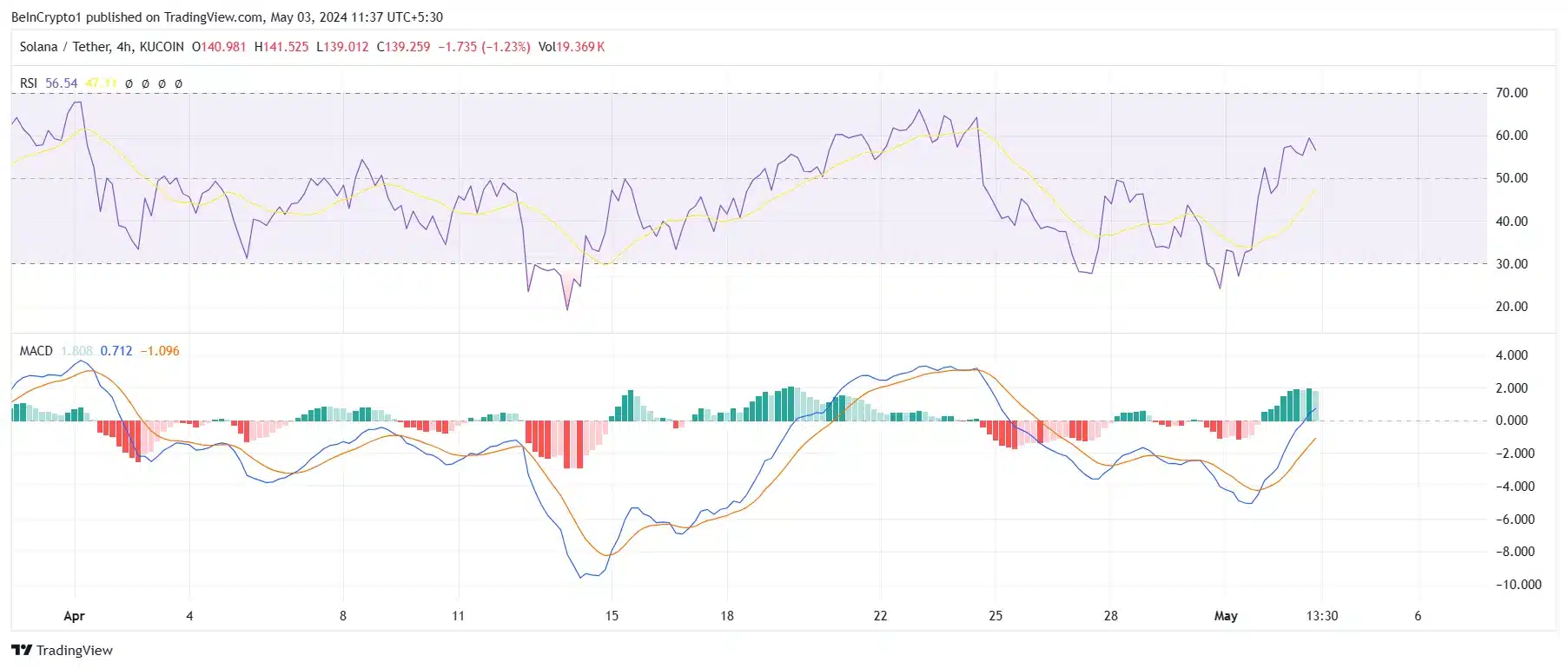
Task: Click the May date label on time axis
Action: 1226,616
